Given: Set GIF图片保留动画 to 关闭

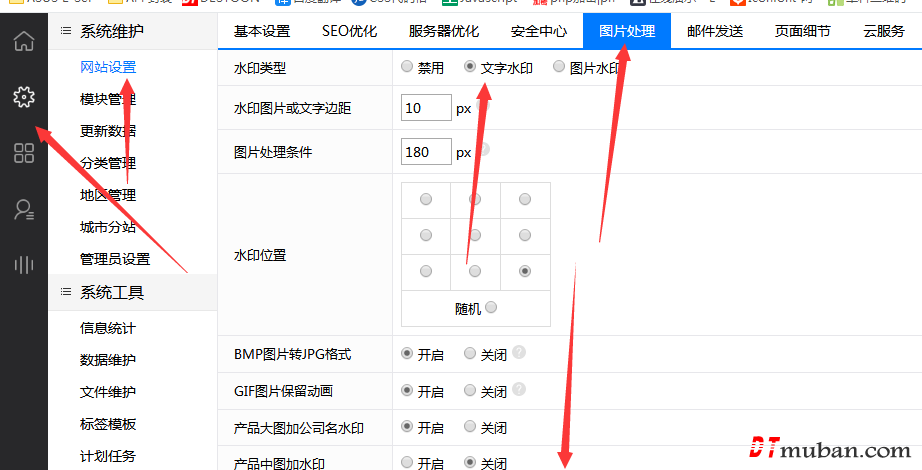Looking at the screenshot, I should click(470, 391).
